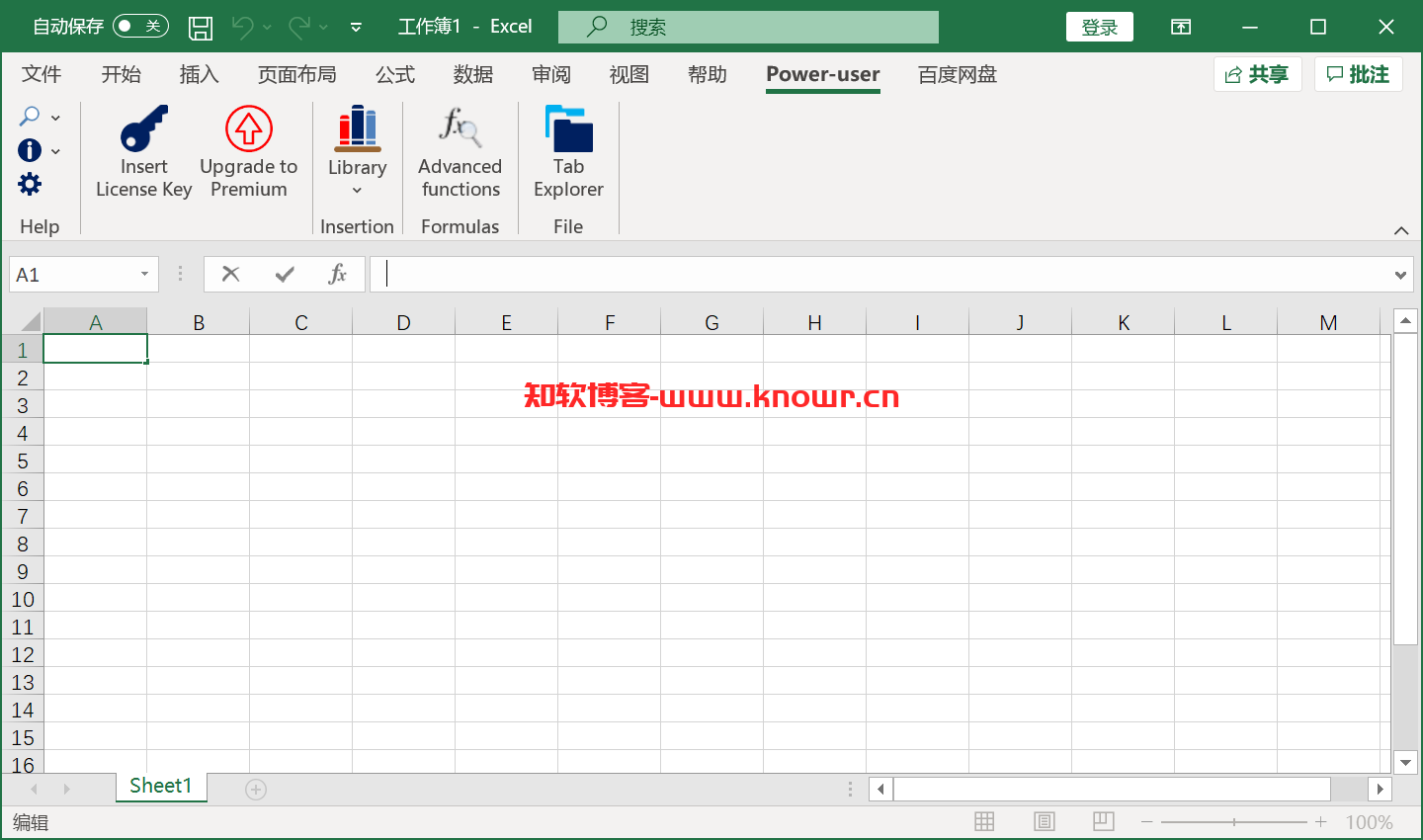Select column header K
This screenshot has width=1423, height=840.
pyautogui.click(x=1124, y=322)
